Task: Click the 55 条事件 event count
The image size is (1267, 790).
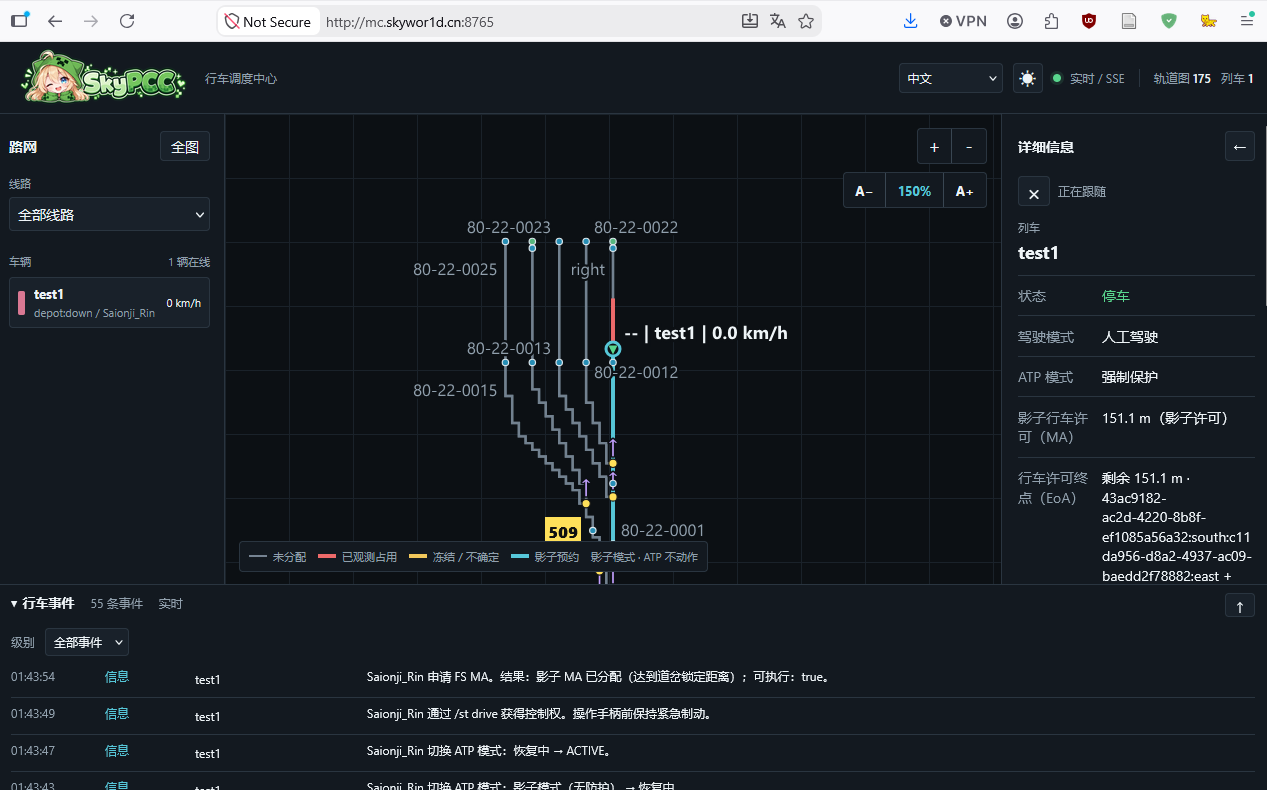Action: 117,604
